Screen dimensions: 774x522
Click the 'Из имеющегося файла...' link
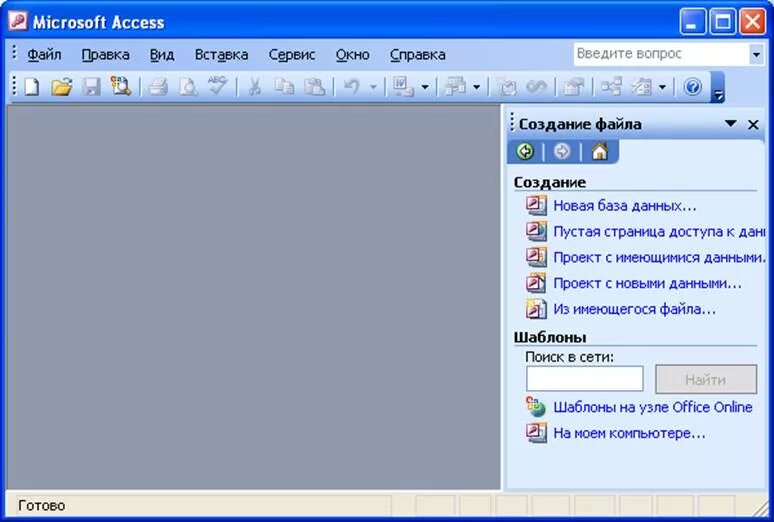634,309
